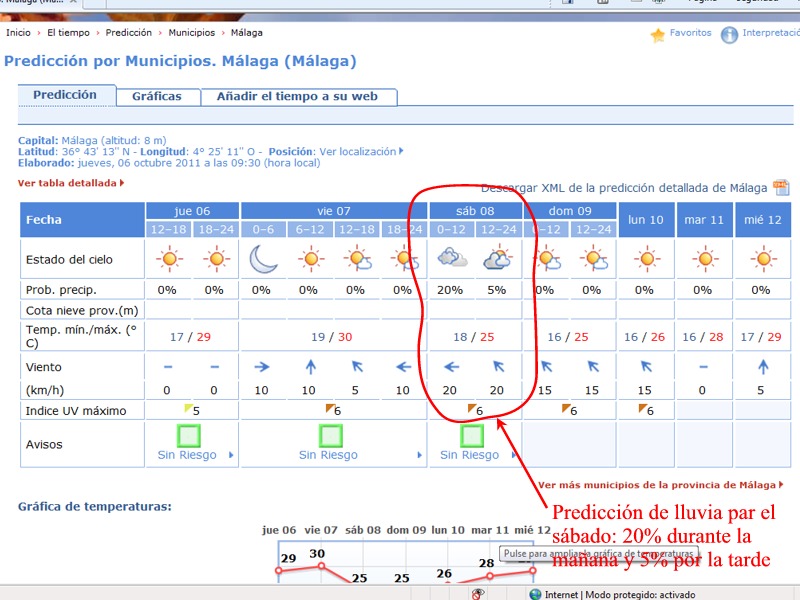This screenshot has width=800, height=600.
Task: Click cloudy sky icon for Saturday 0–12
Action: pyautogui.click(x=452, y=259)
